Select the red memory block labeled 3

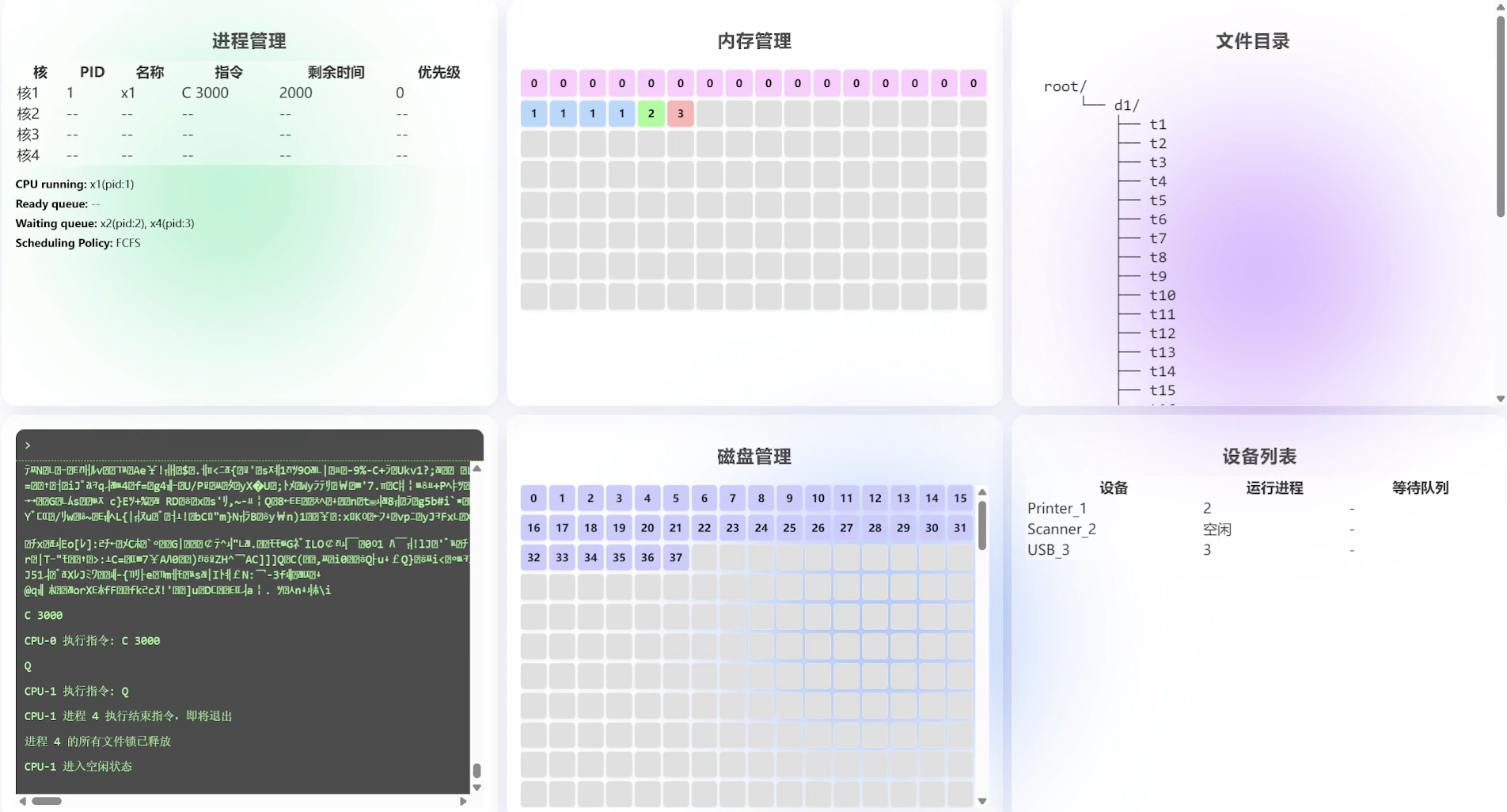pyautogui.click(x=680, y=113)
